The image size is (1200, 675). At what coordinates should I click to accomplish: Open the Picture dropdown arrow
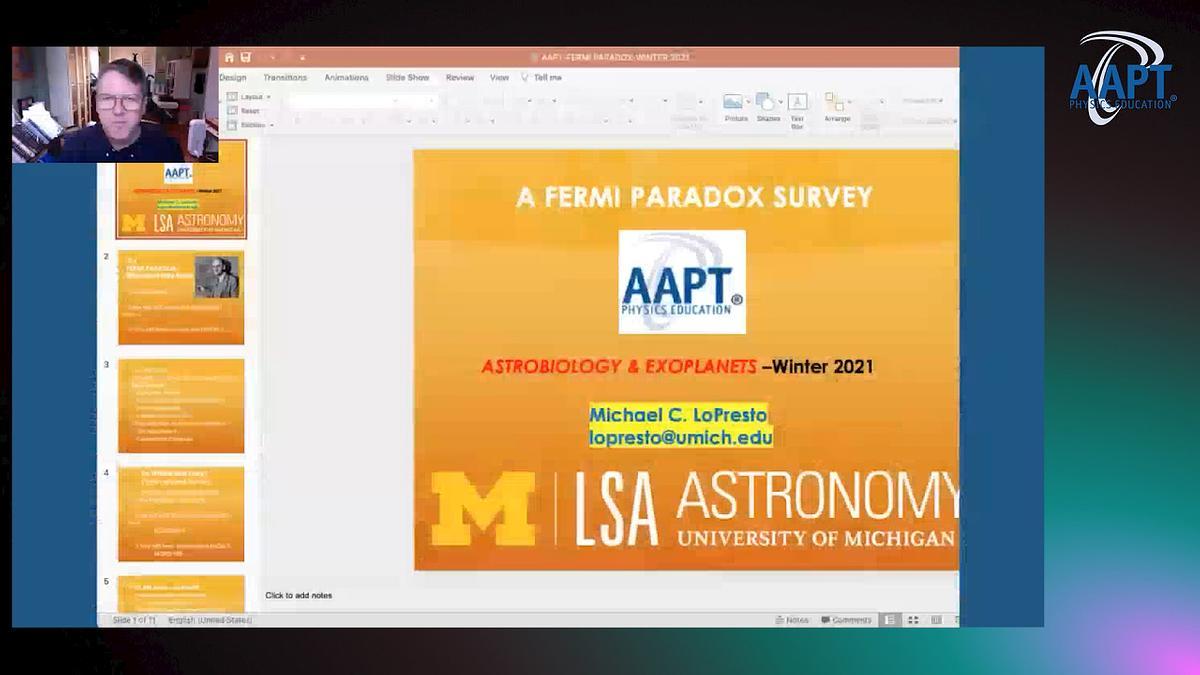coord(748,102)
